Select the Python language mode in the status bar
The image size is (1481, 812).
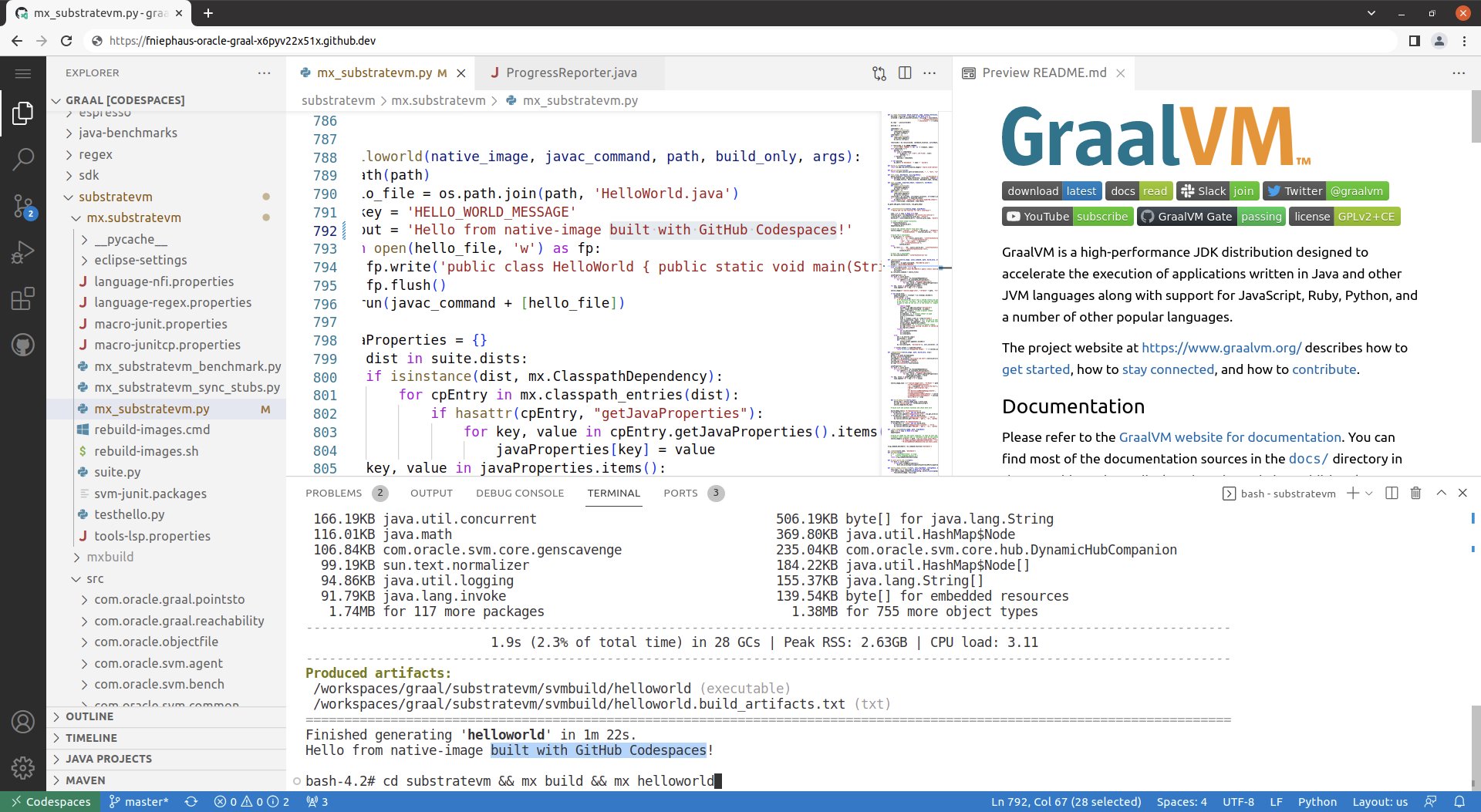coord(1317,801)
